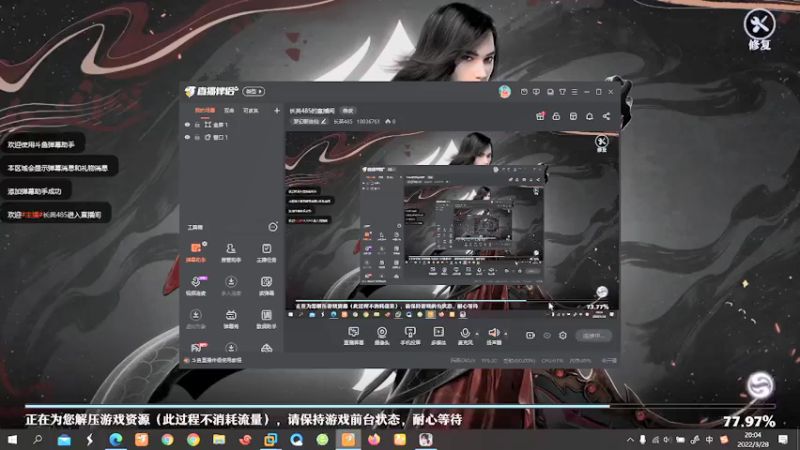800x450 pixels.
Task: Open the 弹幕秀 danmaku show tool
Action: (x=231, y=319)
